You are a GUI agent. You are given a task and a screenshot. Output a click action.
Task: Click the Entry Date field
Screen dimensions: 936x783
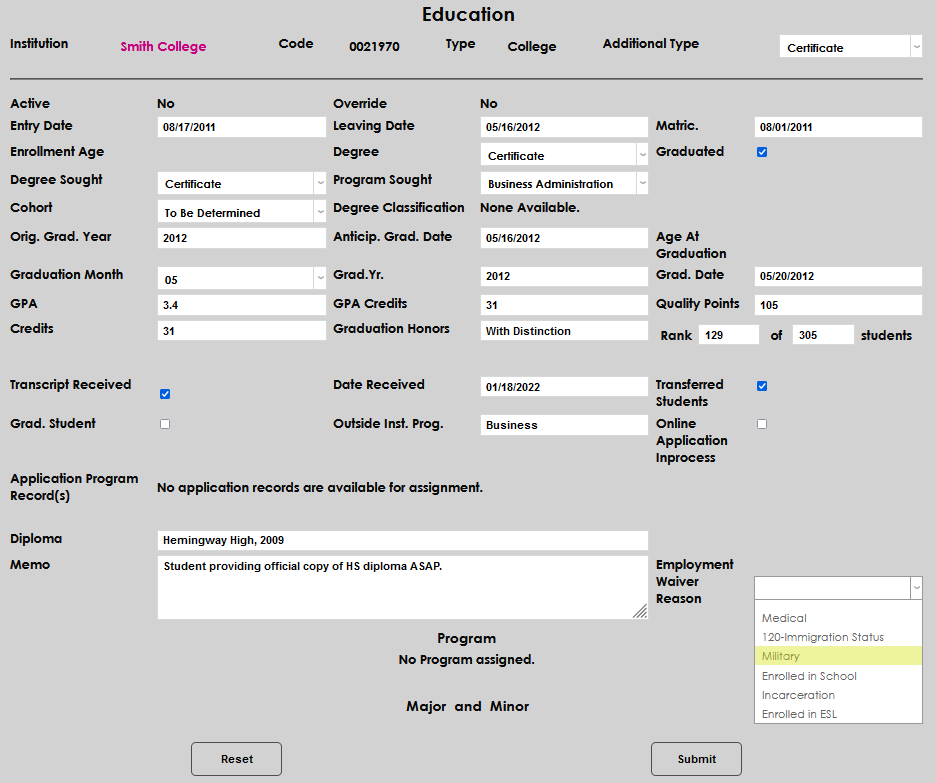[241, 127]
